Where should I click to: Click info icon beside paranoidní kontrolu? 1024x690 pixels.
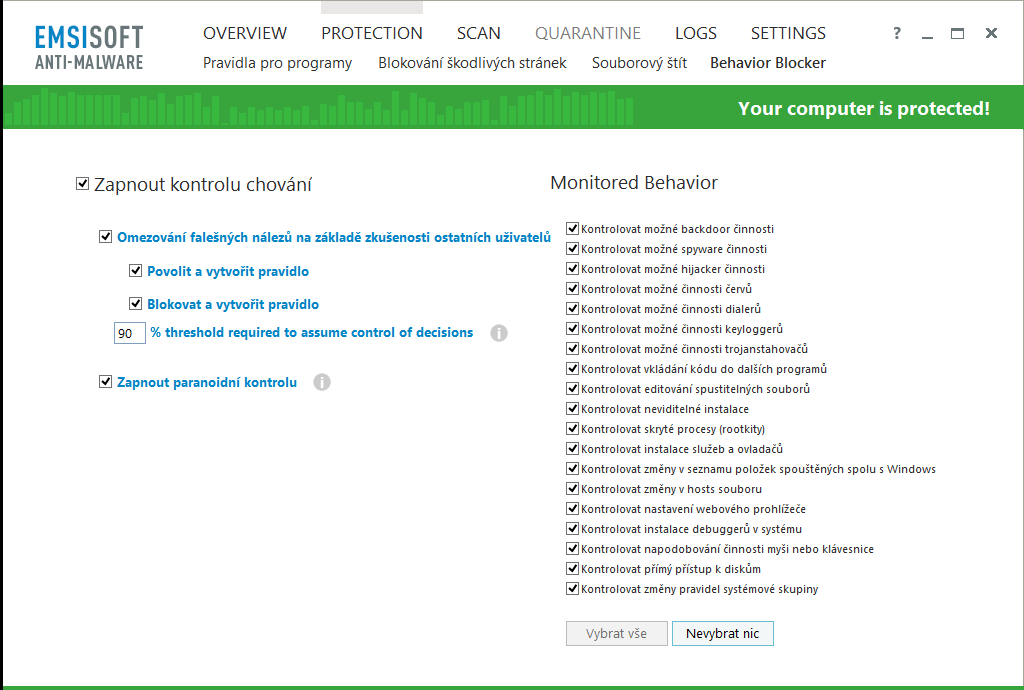point(322,382)
